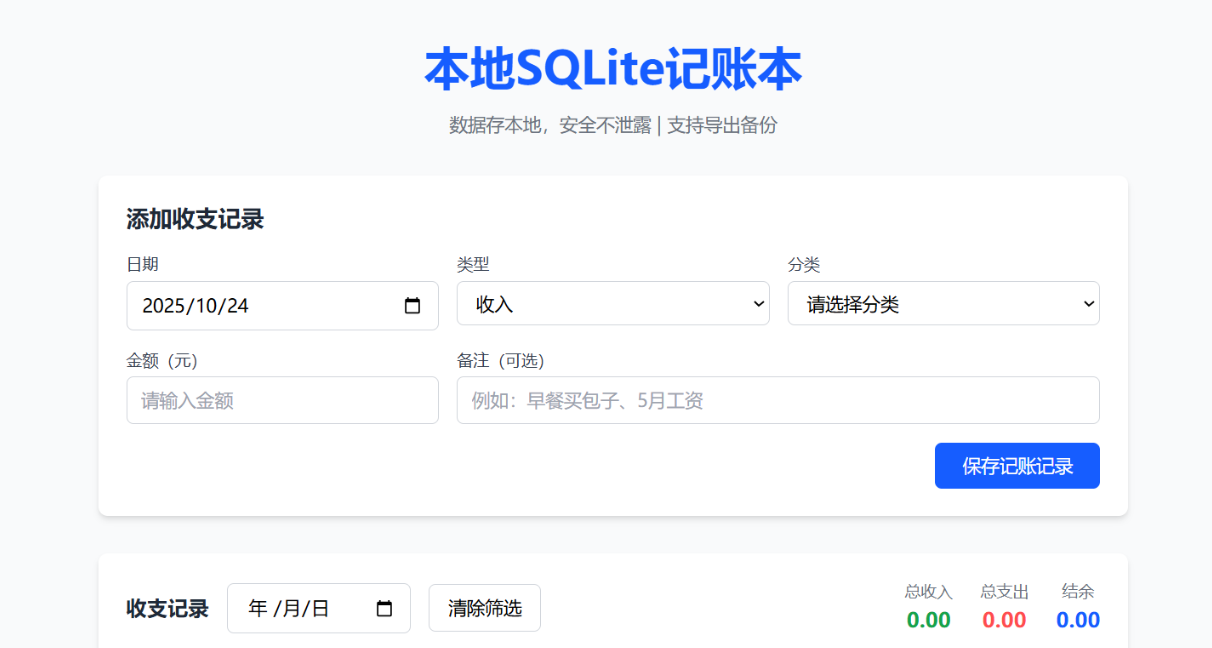Viewport: 1212px width, 648px height.
Task: Click the 备注（可选）field label
Action: coord(500,360)
